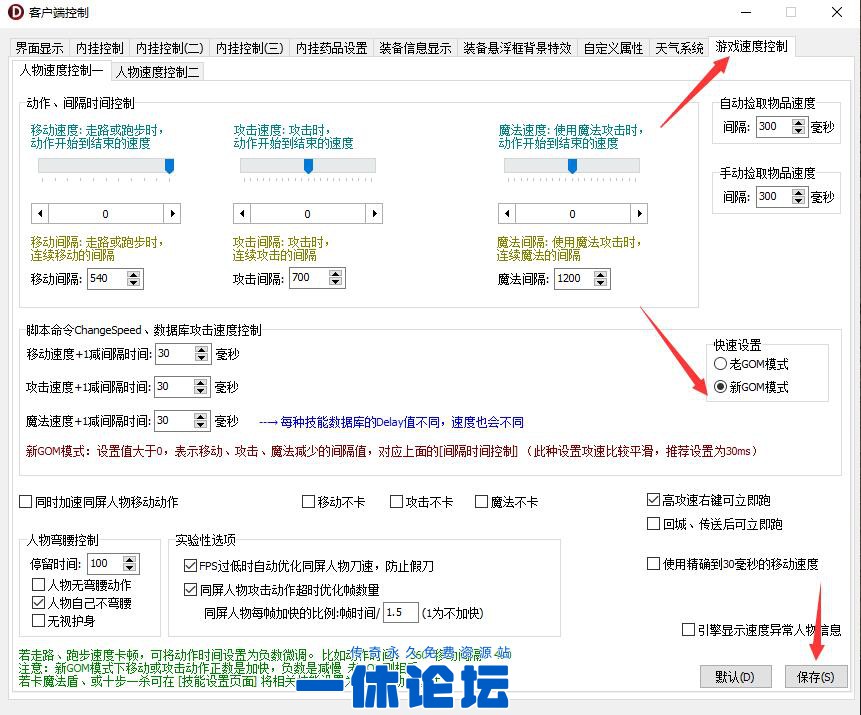Click the 默认(D) button

tap(735, 677)
